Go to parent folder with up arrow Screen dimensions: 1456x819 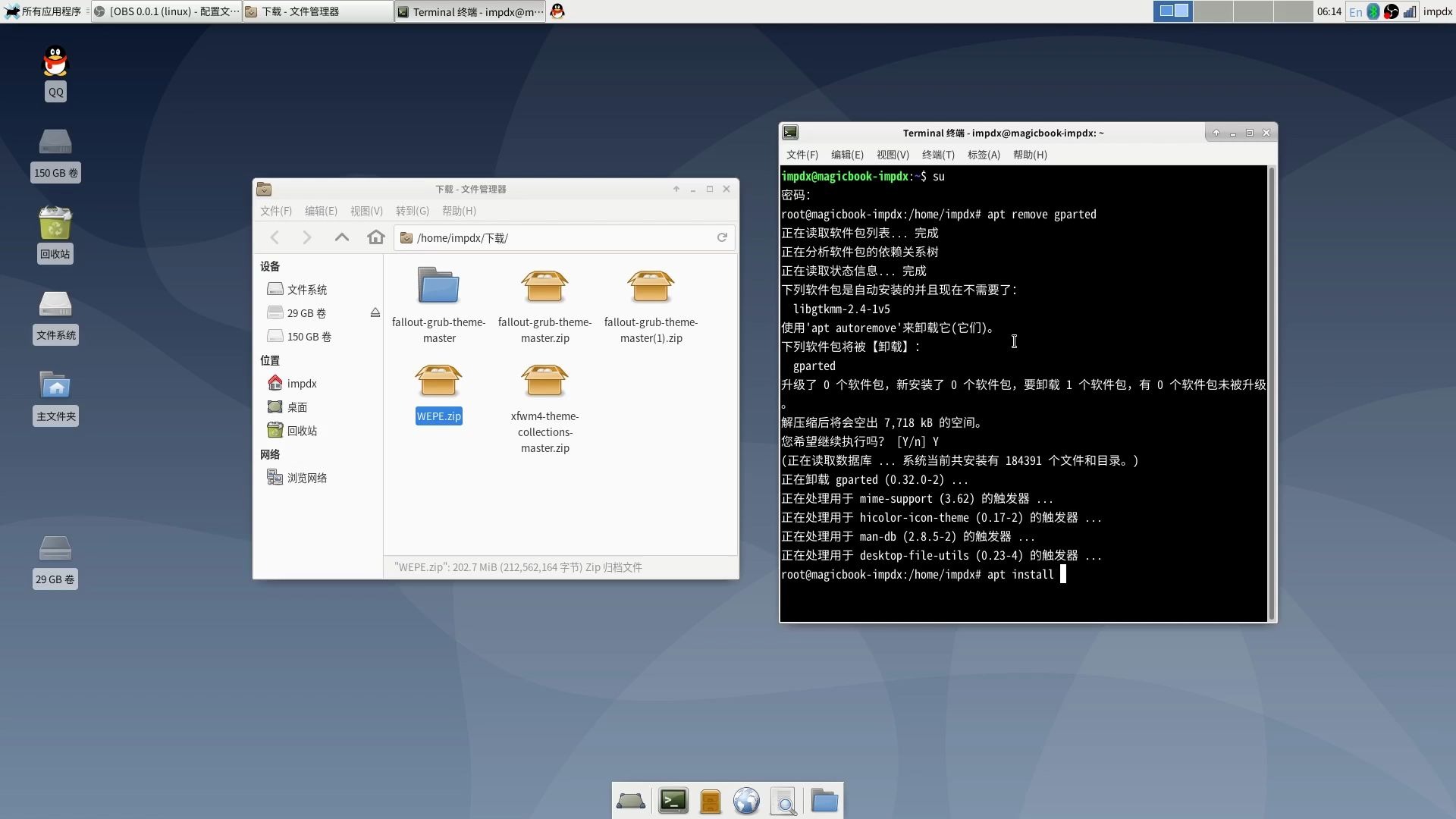click(342, 237)
